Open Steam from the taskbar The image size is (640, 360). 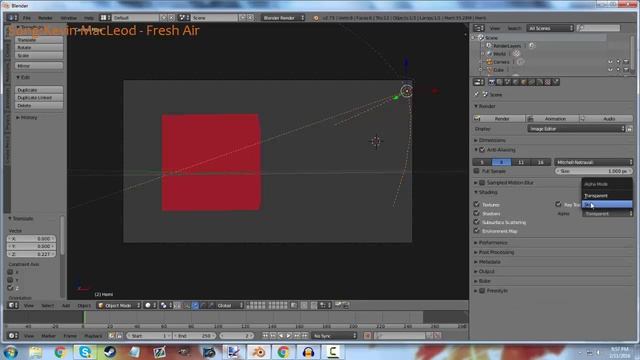coord(110,351)
